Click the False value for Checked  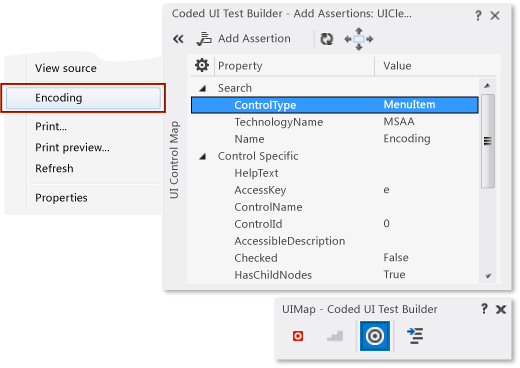click(396, 258)
